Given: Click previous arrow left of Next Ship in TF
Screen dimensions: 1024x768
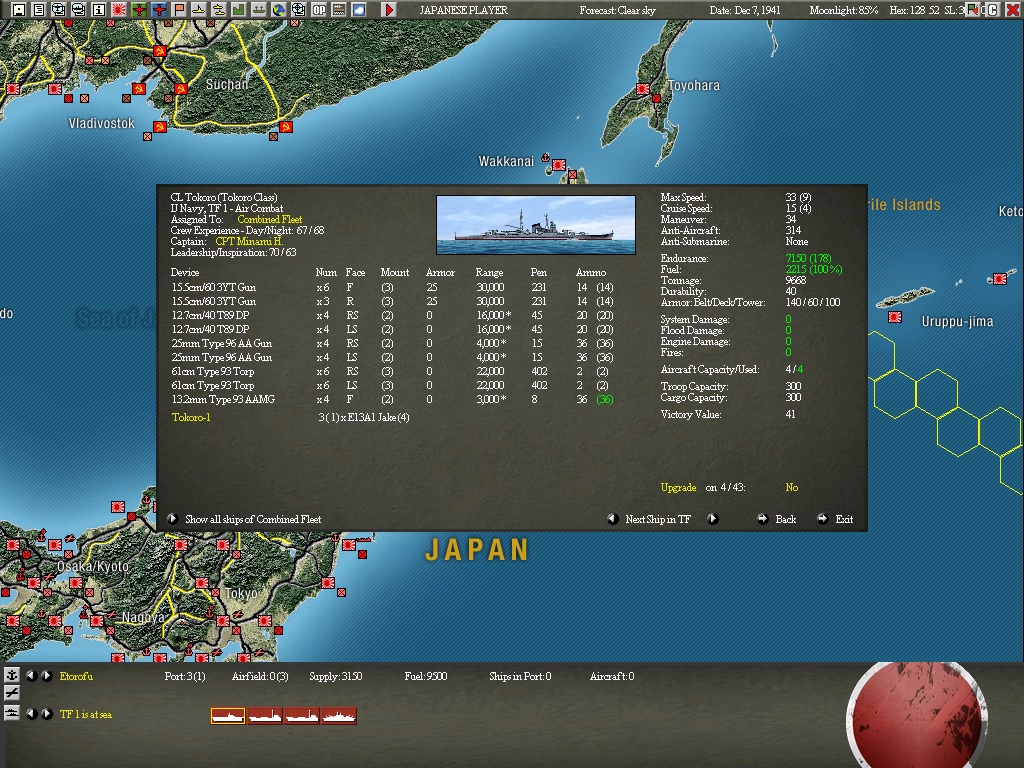Looking at the screenshot, I should [x=613, y=519].
